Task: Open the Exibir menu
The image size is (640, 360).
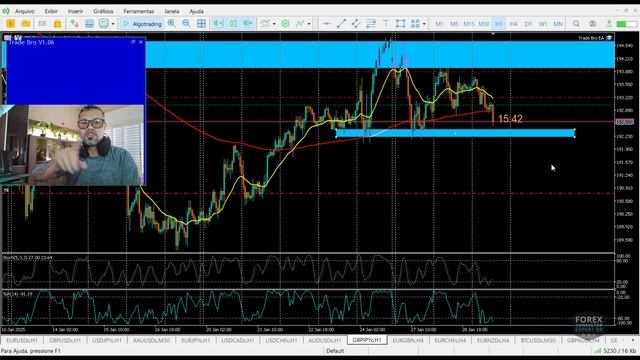Action: (x=51, y=11)
